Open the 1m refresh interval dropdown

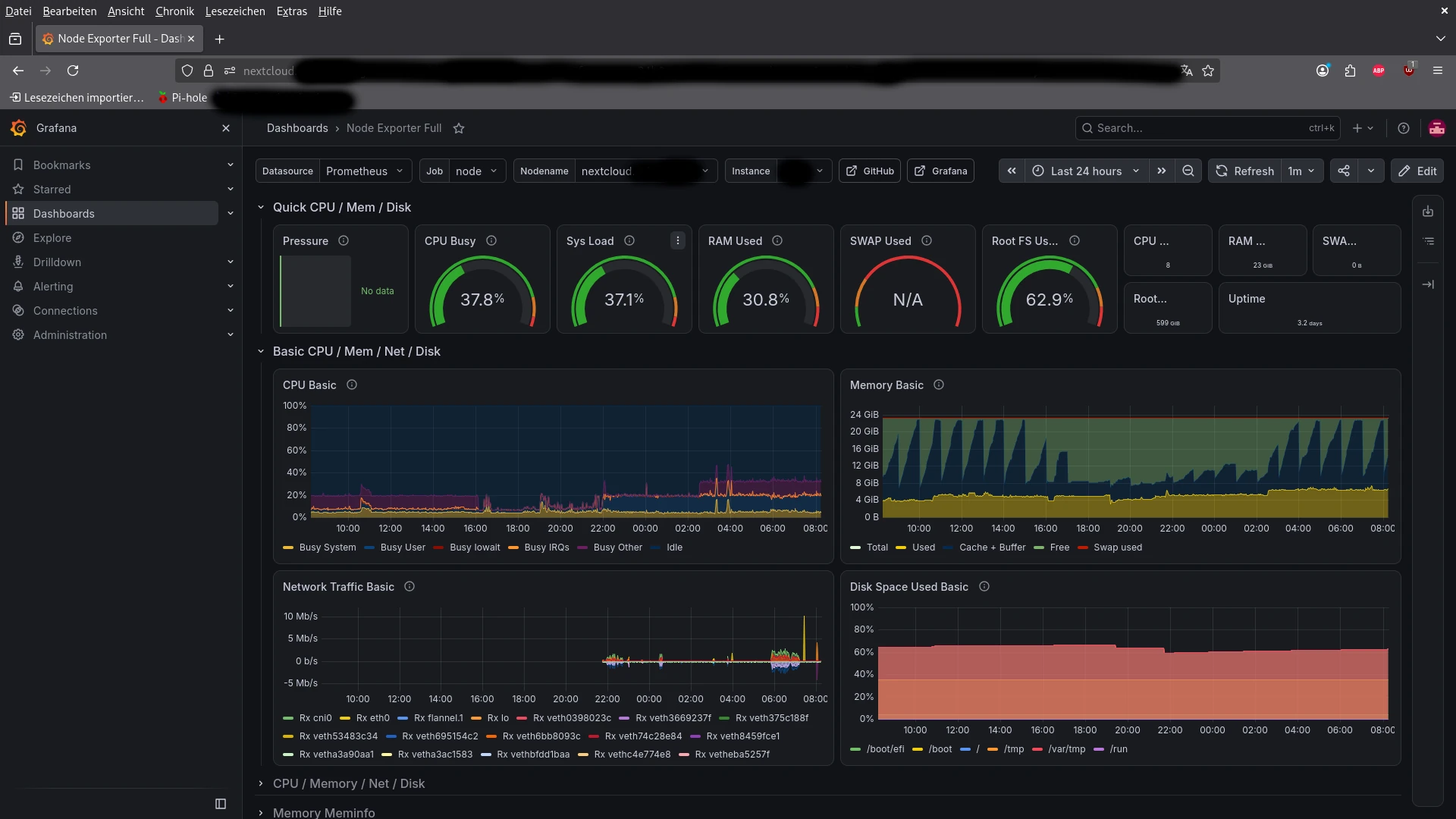click(x=1302, y=171)
